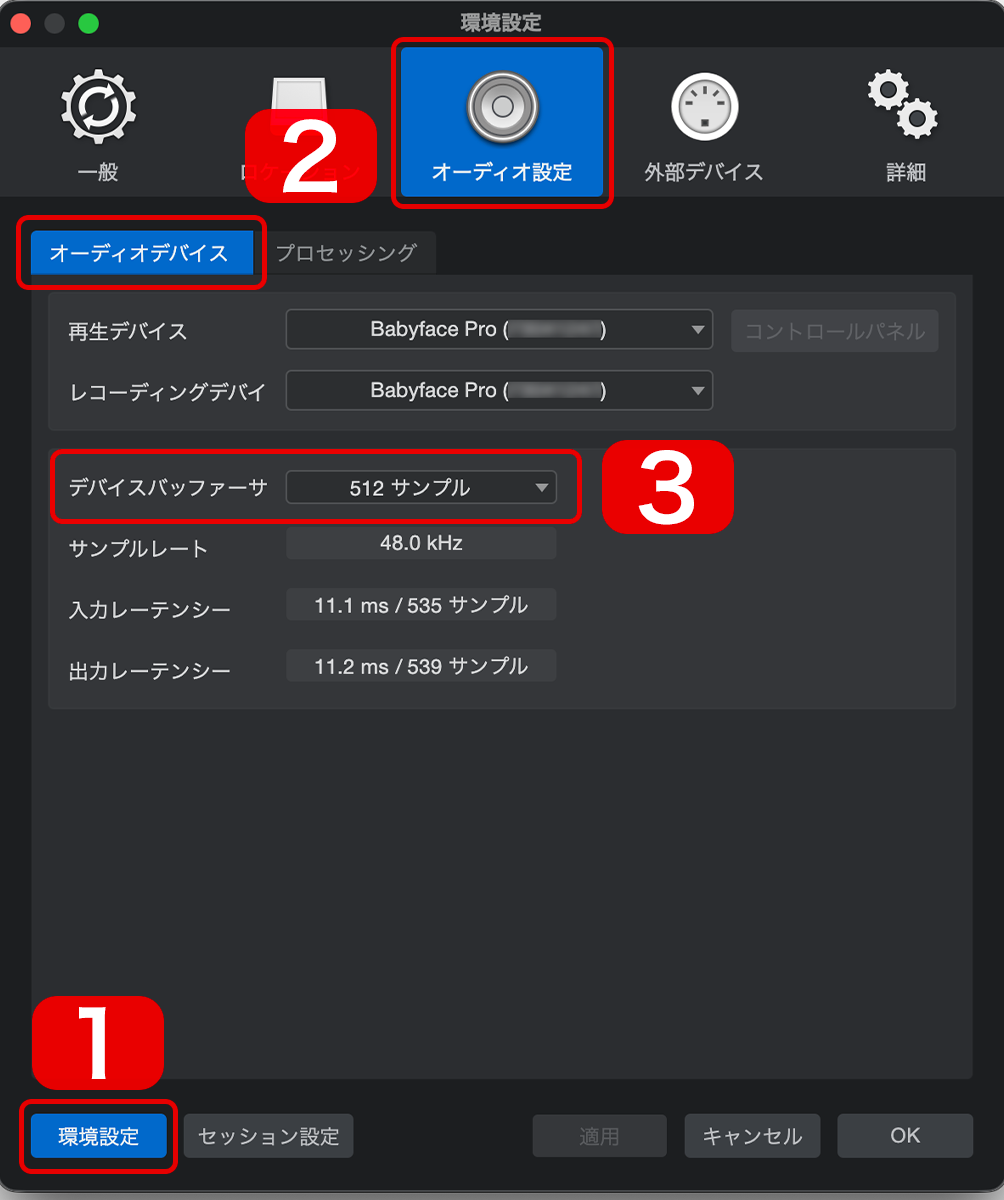Screen dimensions: 1004x1200
Task: Open the コントロールパネル button
Action: (x=835, y=331)
